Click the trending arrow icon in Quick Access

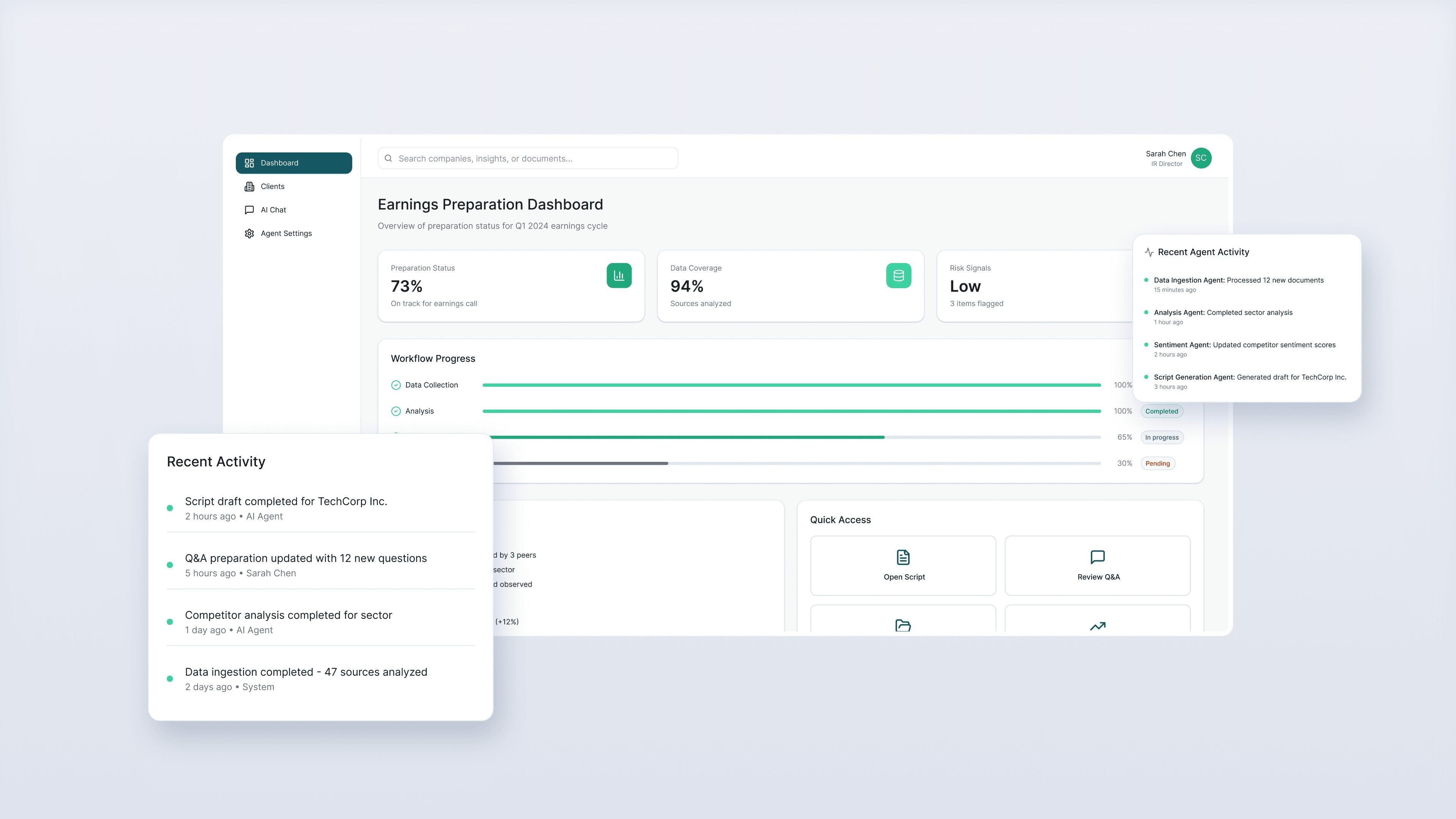coord(1098,626)
